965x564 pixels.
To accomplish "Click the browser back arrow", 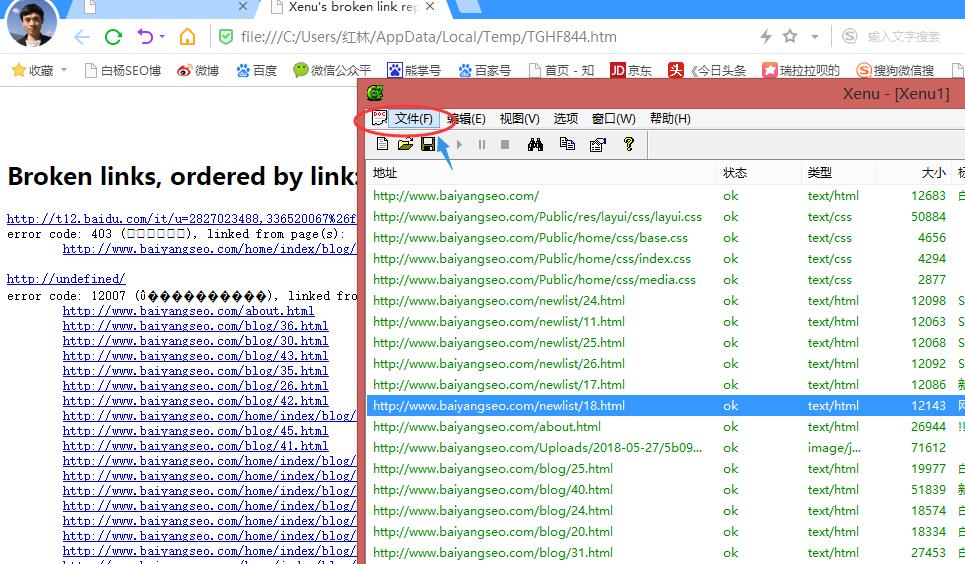I will [82, 37].
